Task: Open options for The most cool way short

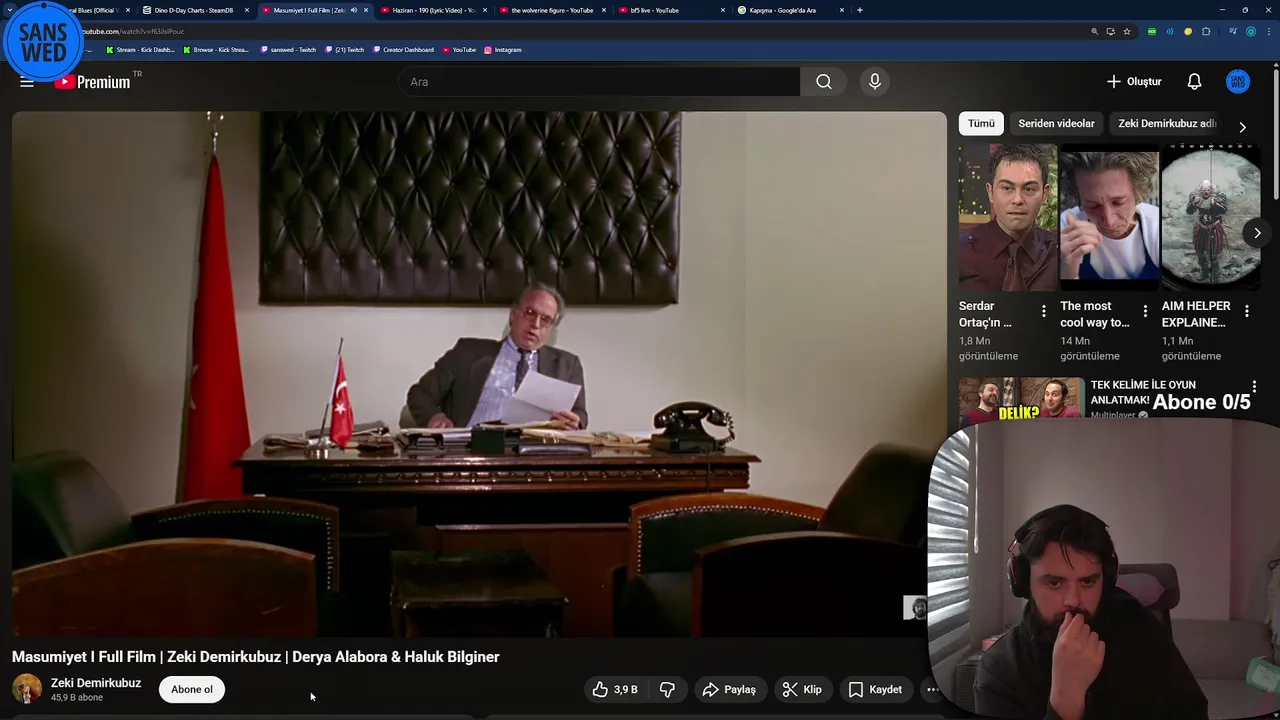Action: pos(1145,312)
